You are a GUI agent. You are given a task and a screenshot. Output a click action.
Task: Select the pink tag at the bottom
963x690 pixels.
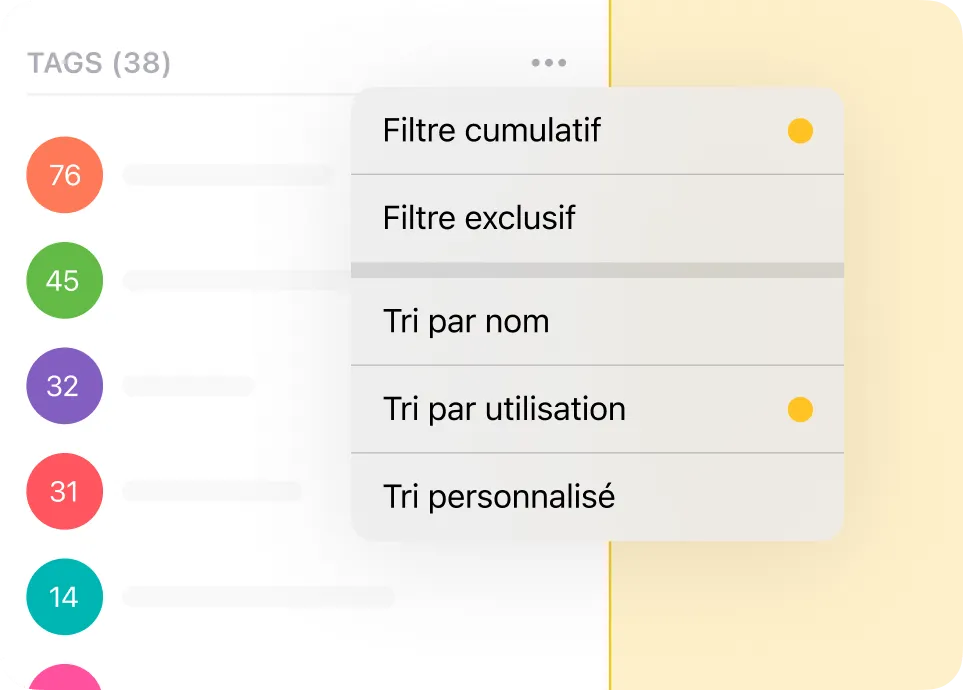tap(64, 678)
